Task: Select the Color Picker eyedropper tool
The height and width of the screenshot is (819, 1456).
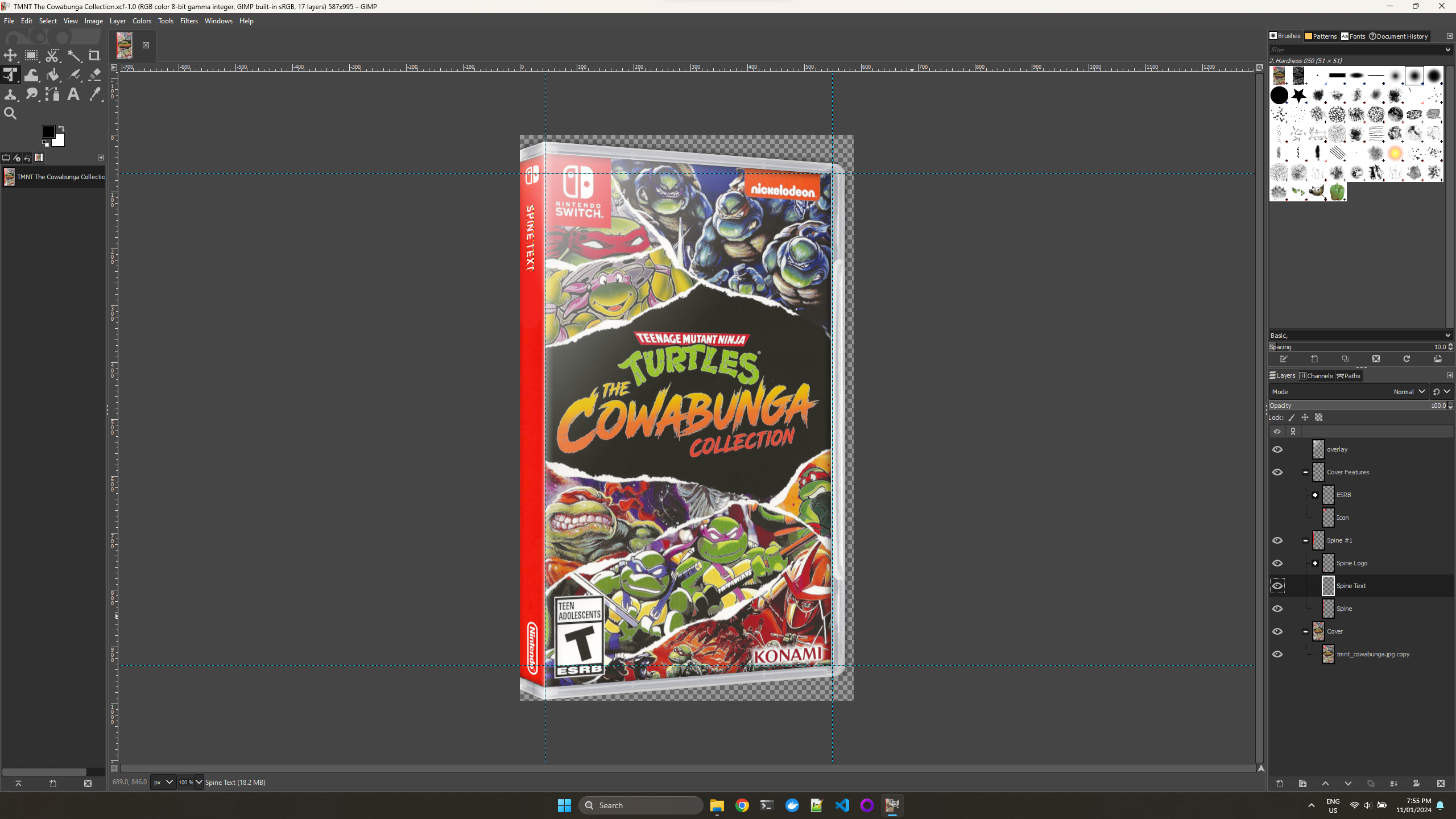Action: (x=94, y=94)
